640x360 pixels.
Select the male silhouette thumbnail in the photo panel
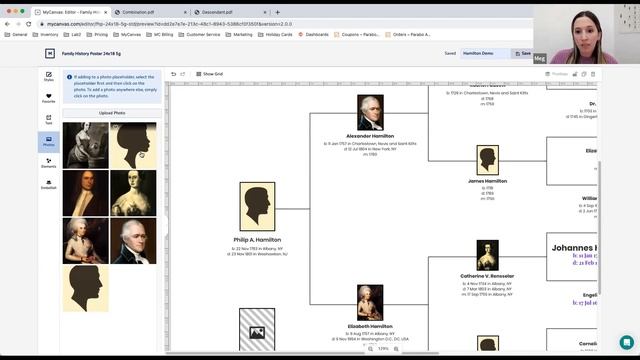86,289
